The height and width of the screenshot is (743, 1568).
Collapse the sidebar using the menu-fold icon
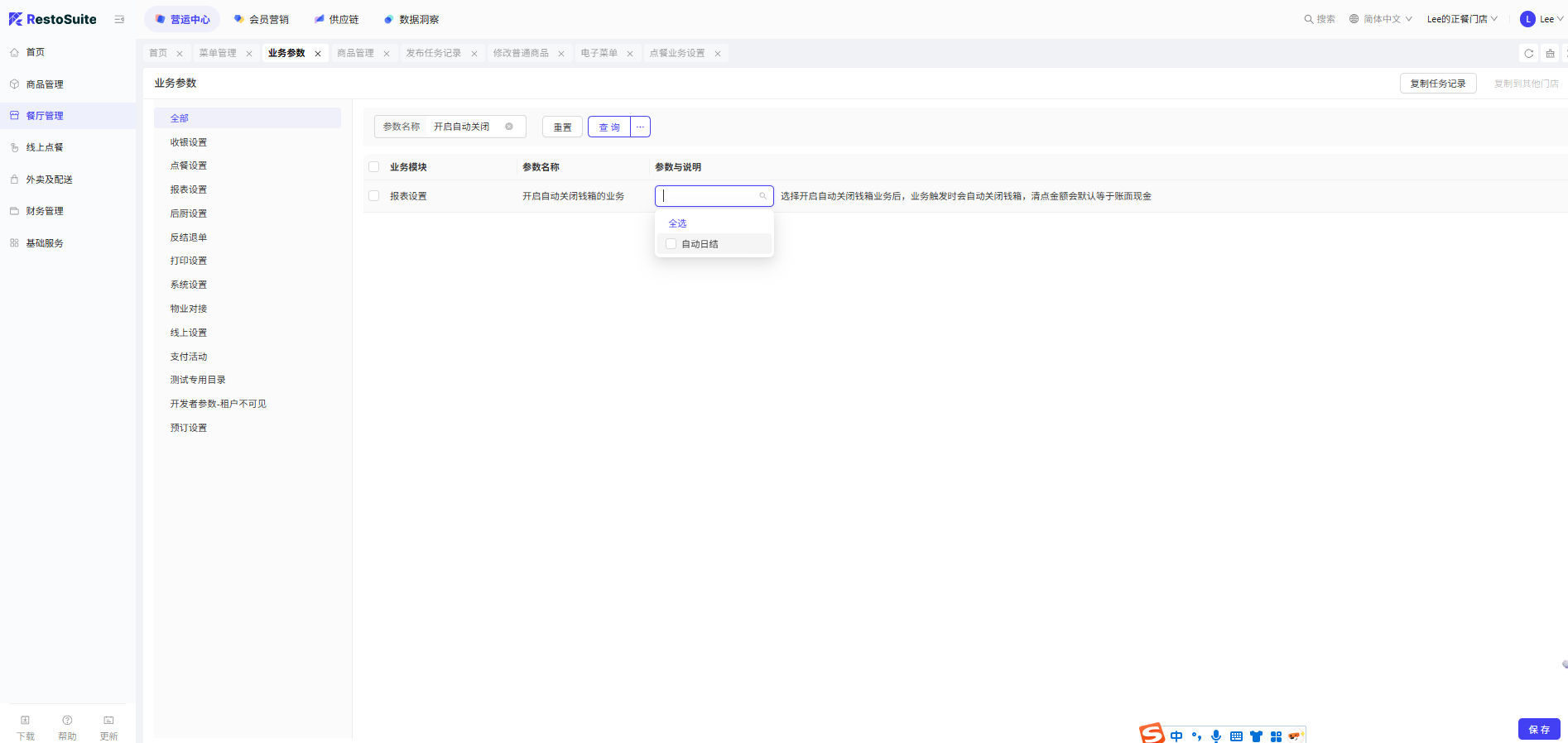(119, 19)
